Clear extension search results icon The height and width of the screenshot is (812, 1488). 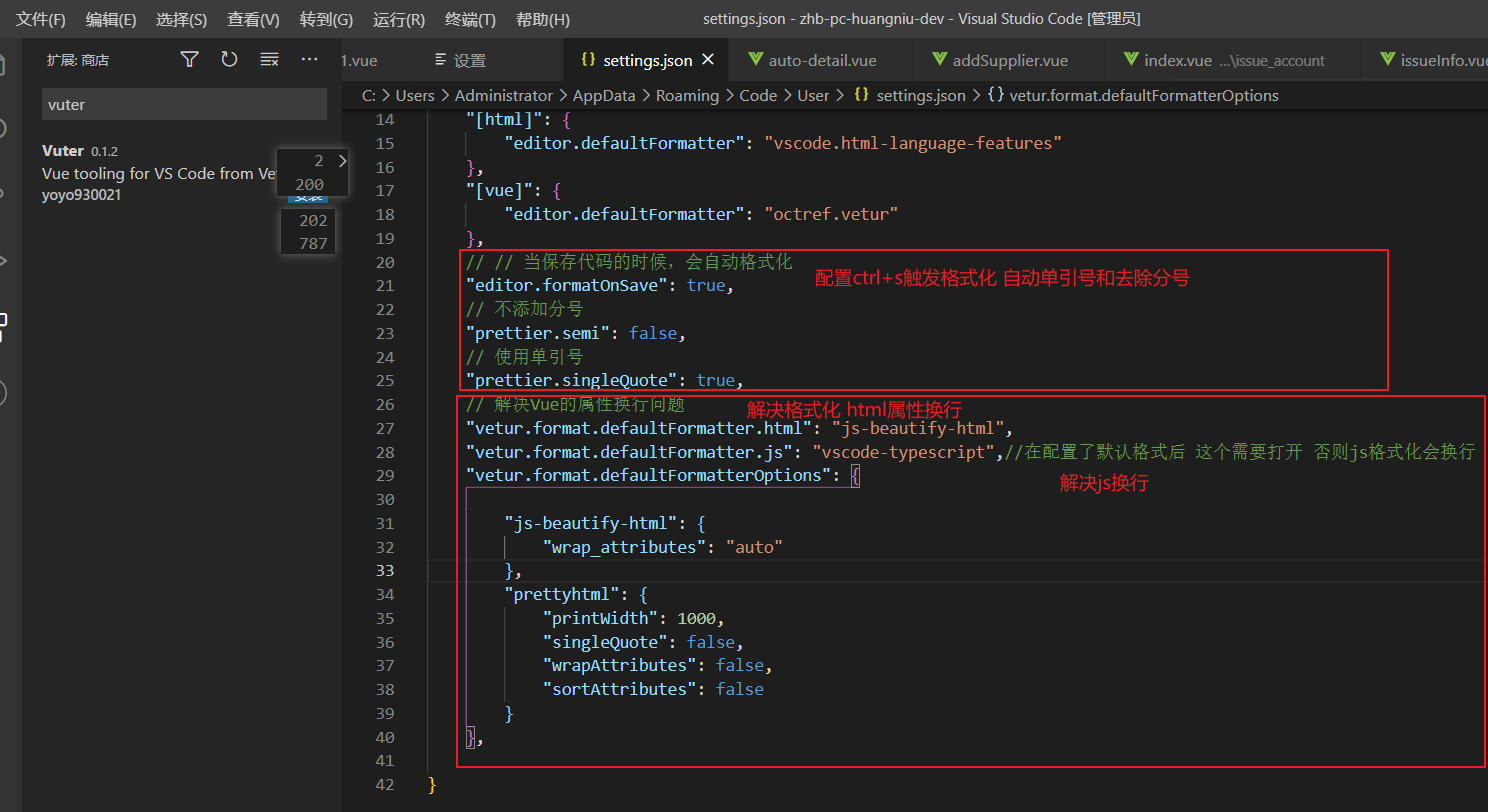click(x=269, y=60)
